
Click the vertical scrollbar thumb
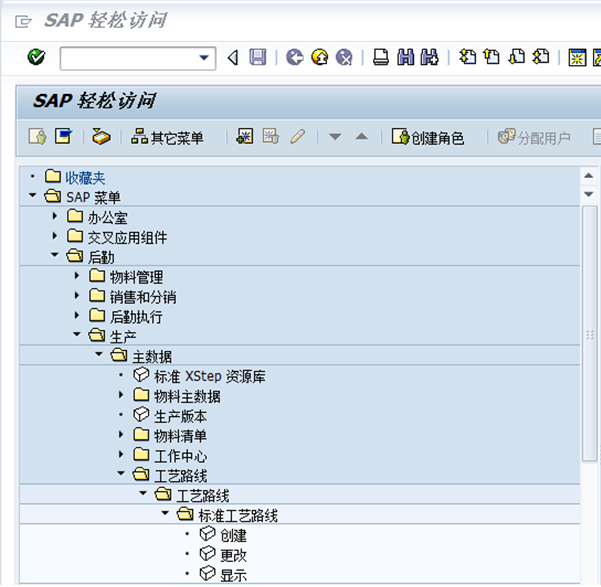589,334
